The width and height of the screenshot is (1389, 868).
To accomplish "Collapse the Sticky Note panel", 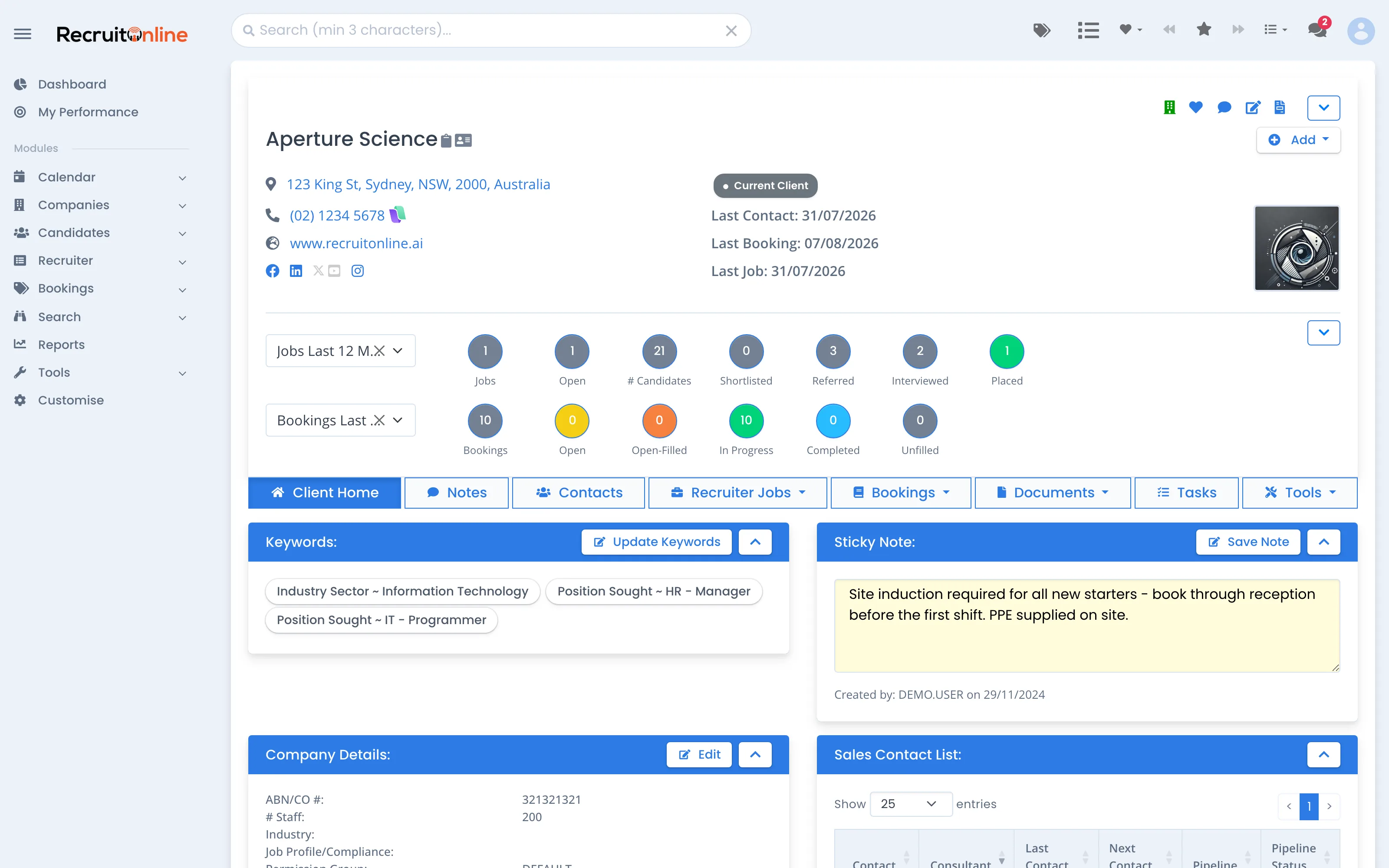I will point(1323,542).
